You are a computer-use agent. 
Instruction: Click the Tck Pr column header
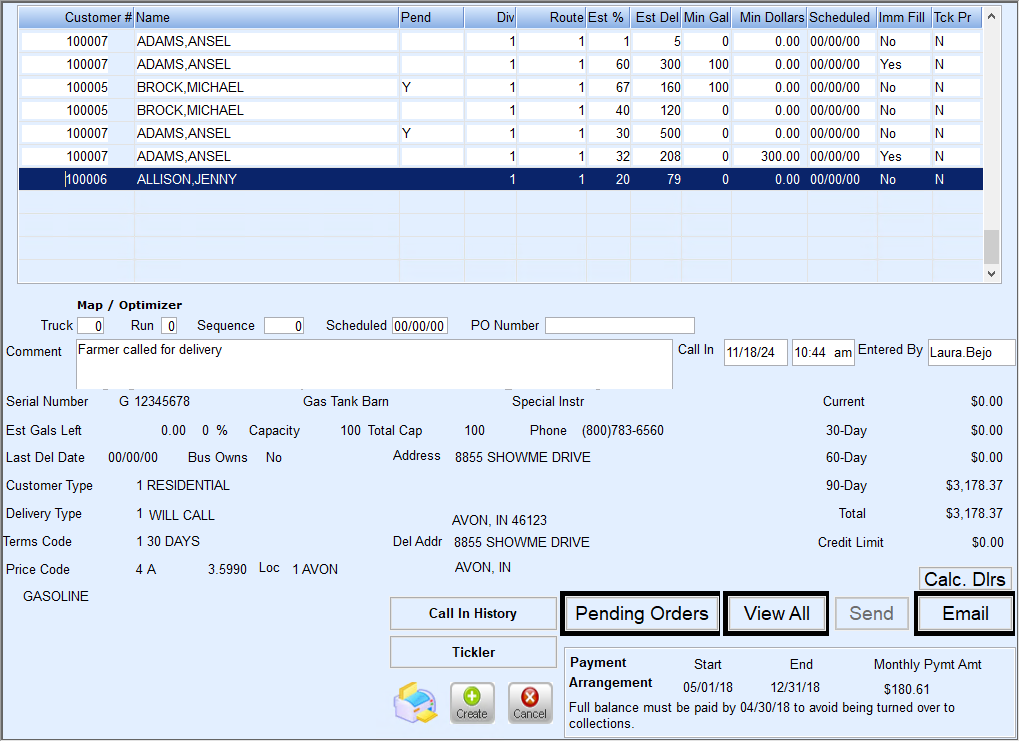[x=957, y=18]
